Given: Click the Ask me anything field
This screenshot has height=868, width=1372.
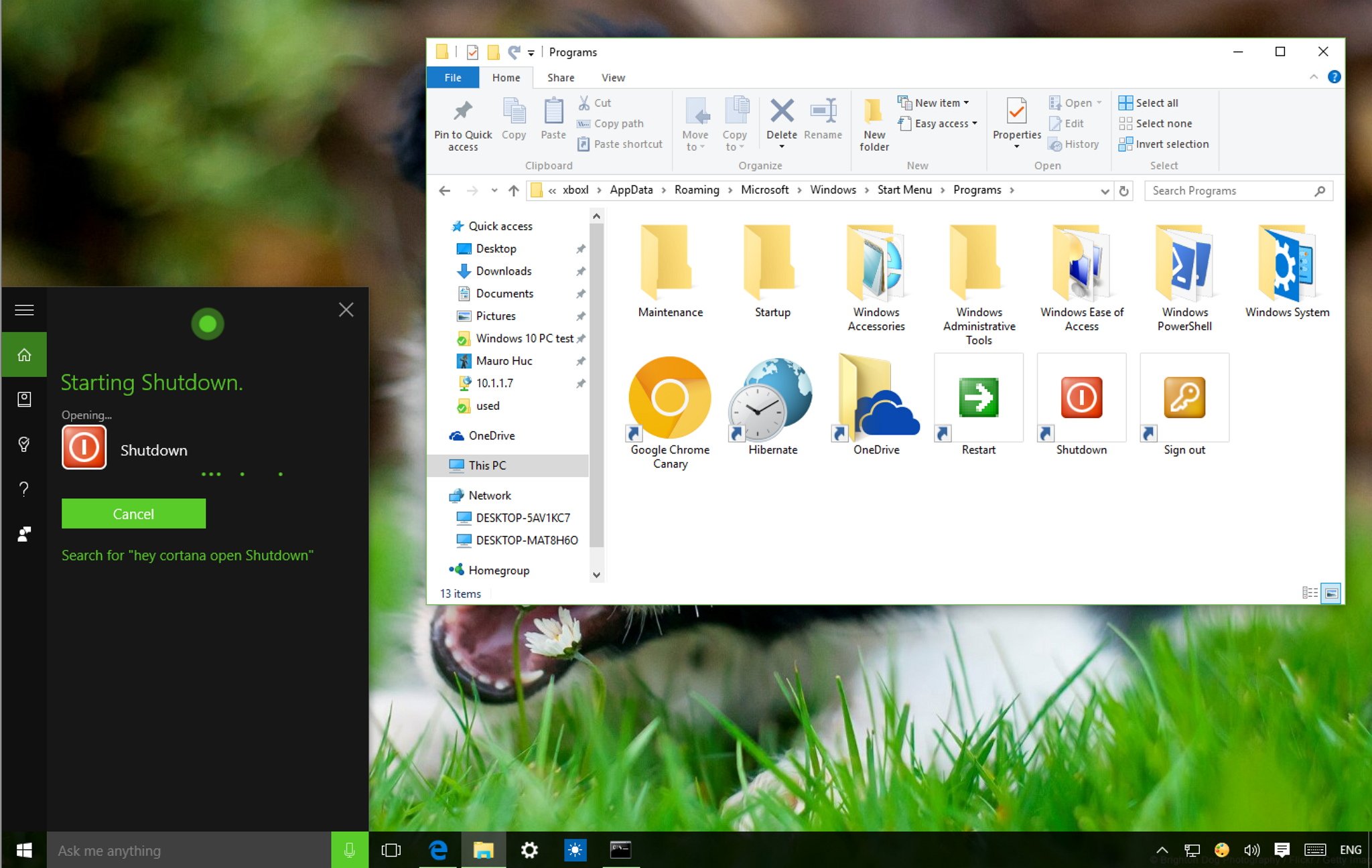Looking at the screenshot, I should tap(189, 850).
